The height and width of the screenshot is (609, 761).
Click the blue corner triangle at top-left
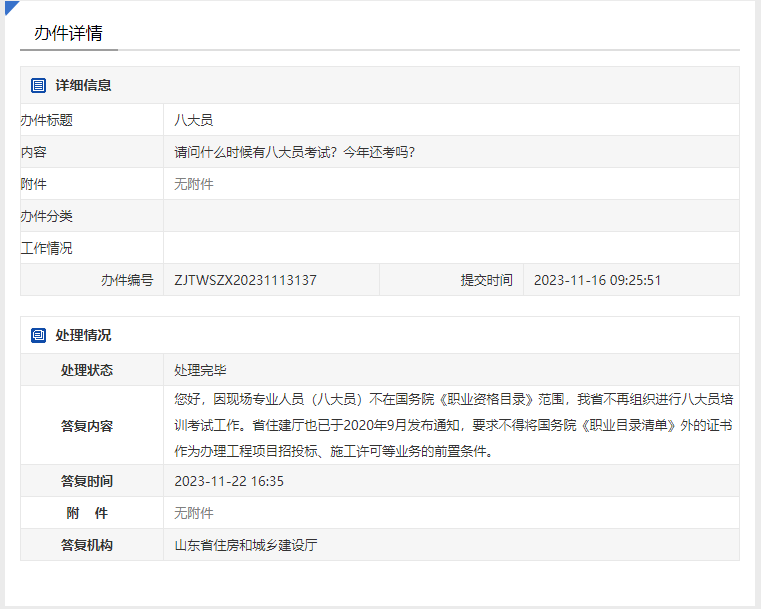pos(10,7)
